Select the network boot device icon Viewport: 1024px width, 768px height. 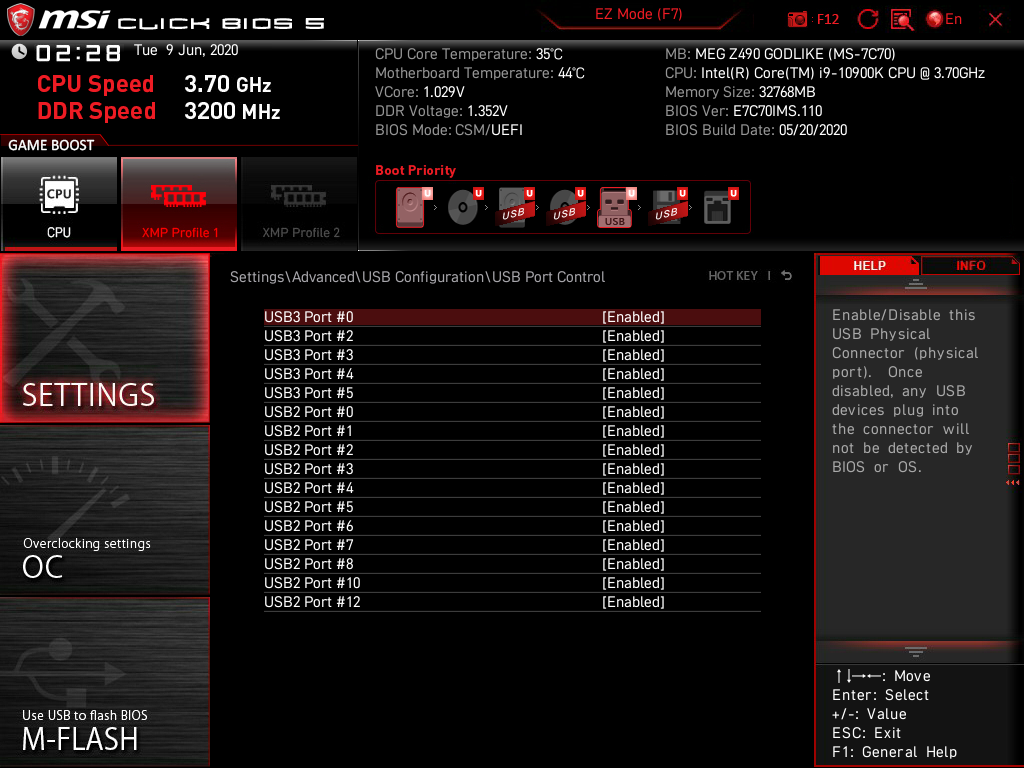pos(720,208)
